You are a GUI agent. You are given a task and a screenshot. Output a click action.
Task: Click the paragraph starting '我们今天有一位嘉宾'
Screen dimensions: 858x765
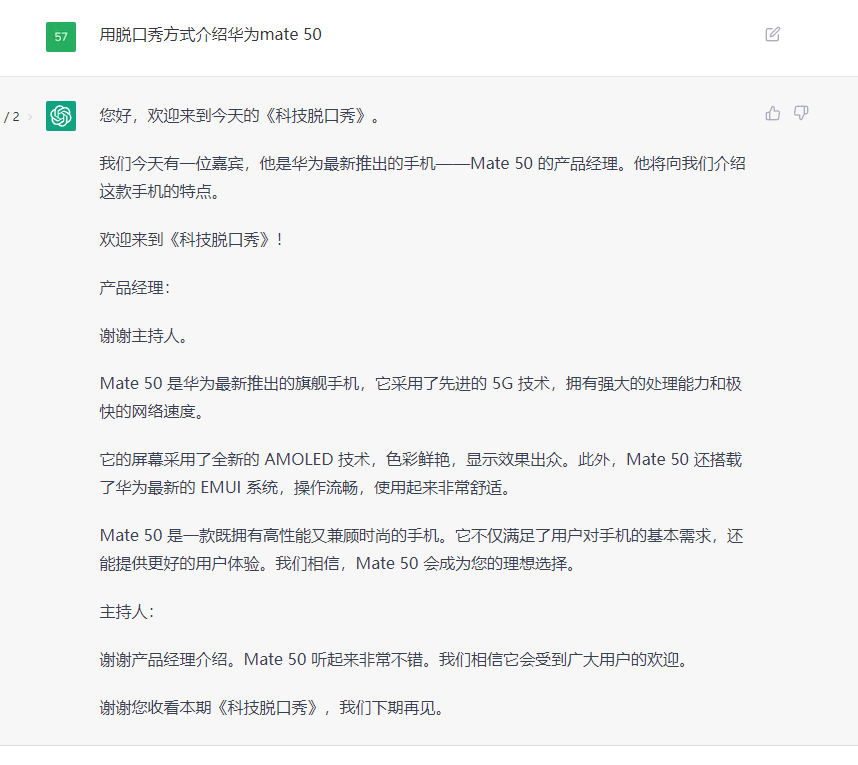click(422, 177)
